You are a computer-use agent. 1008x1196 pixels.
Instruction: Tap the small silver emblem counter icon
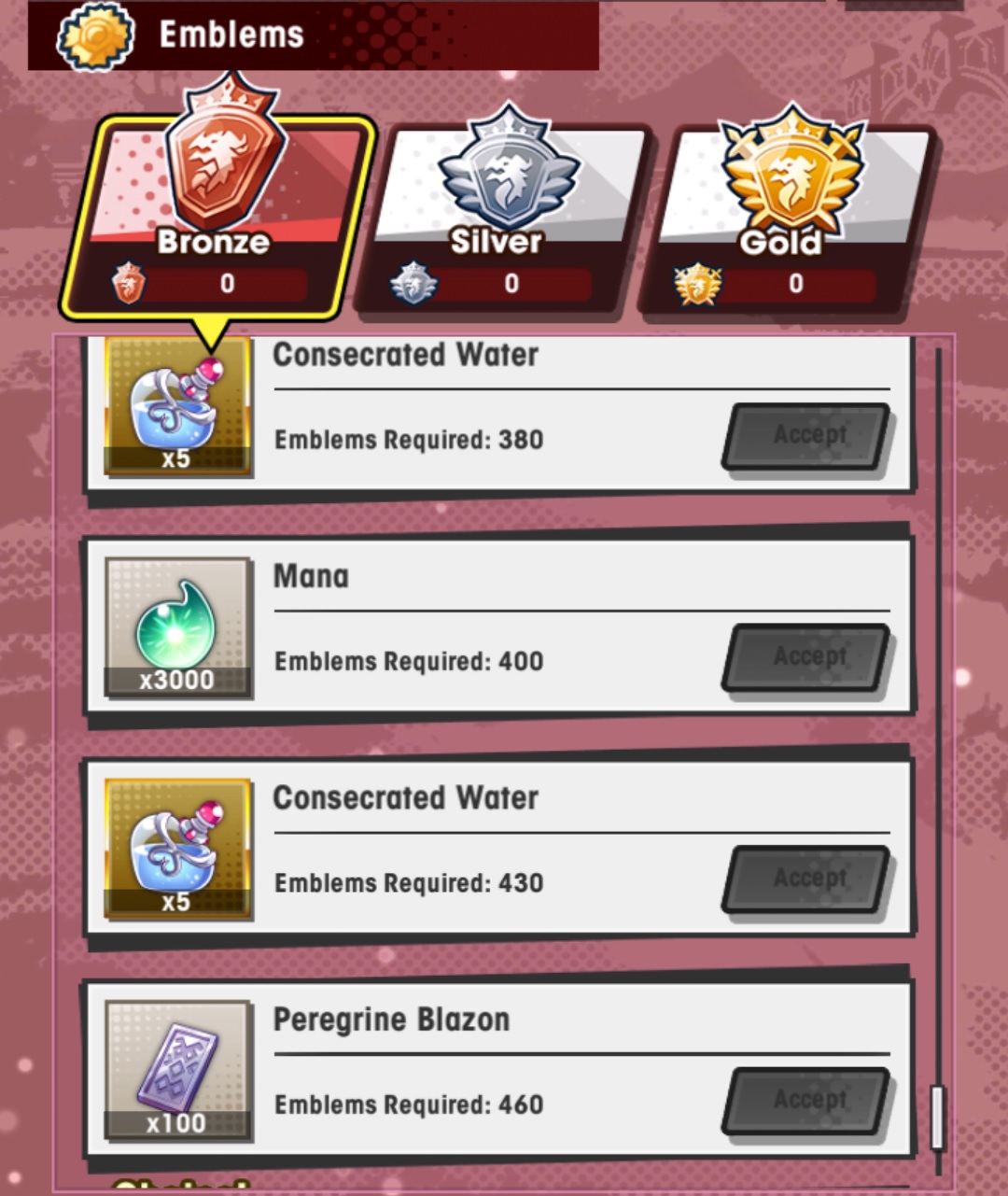coord(413,284)
